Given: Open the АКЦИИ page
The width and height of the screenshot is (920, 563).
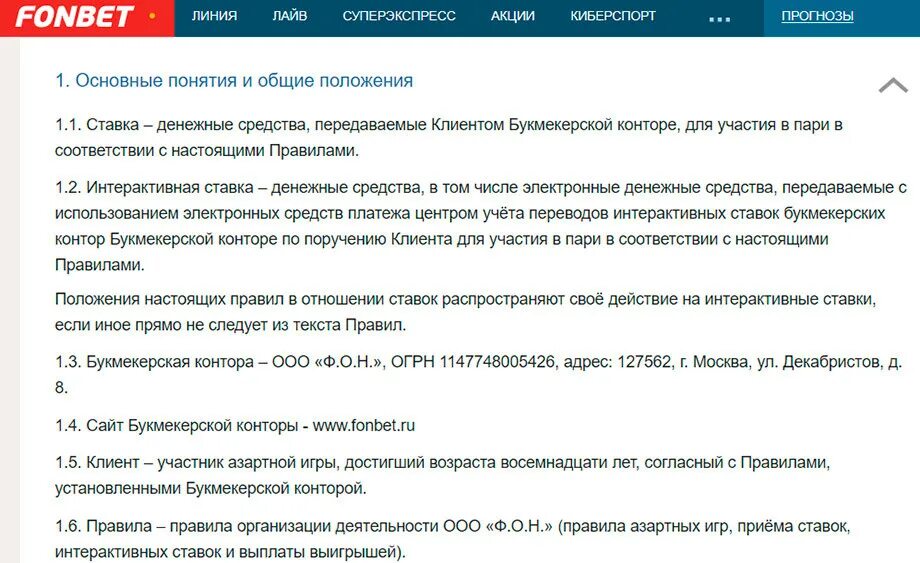Looking at the screenshot, I should (513, 16).
